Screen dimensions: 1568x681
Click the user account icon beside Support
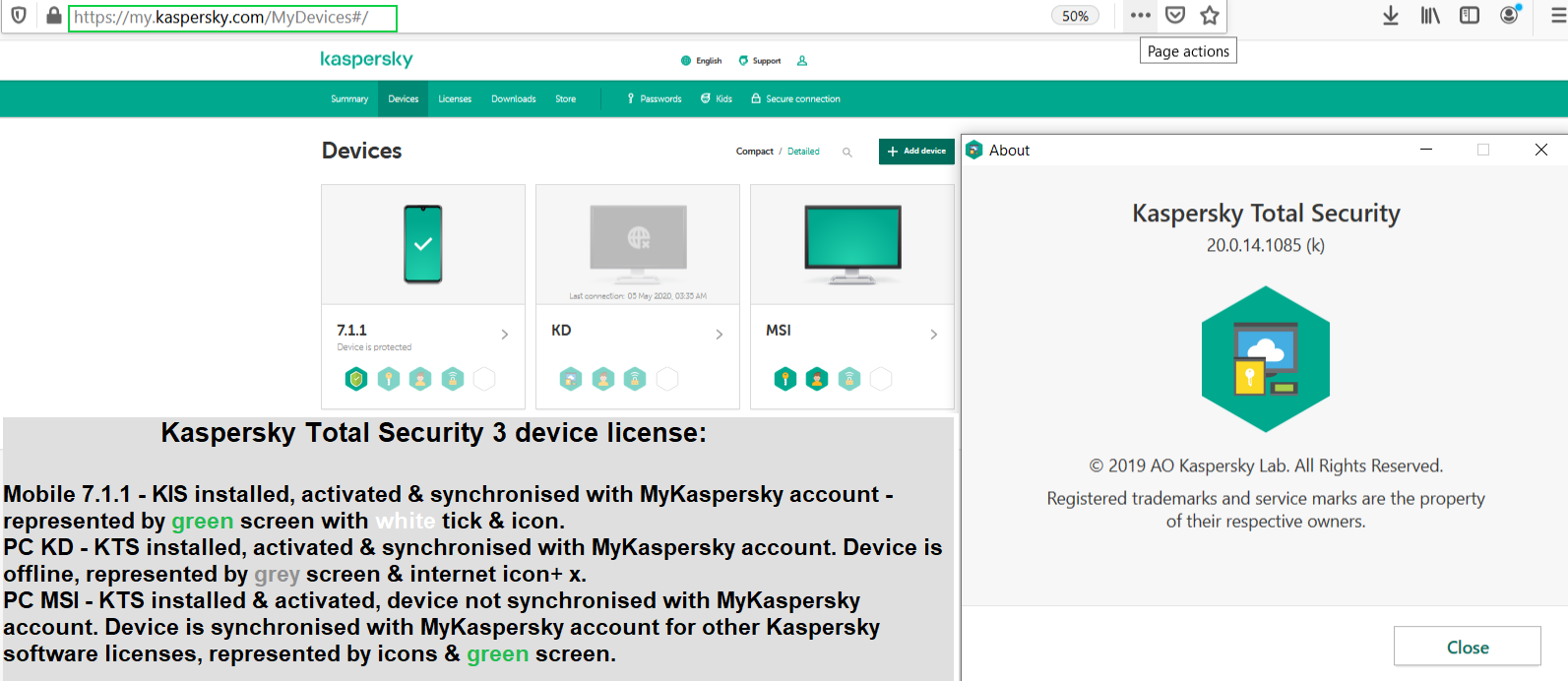coord(802,61)
